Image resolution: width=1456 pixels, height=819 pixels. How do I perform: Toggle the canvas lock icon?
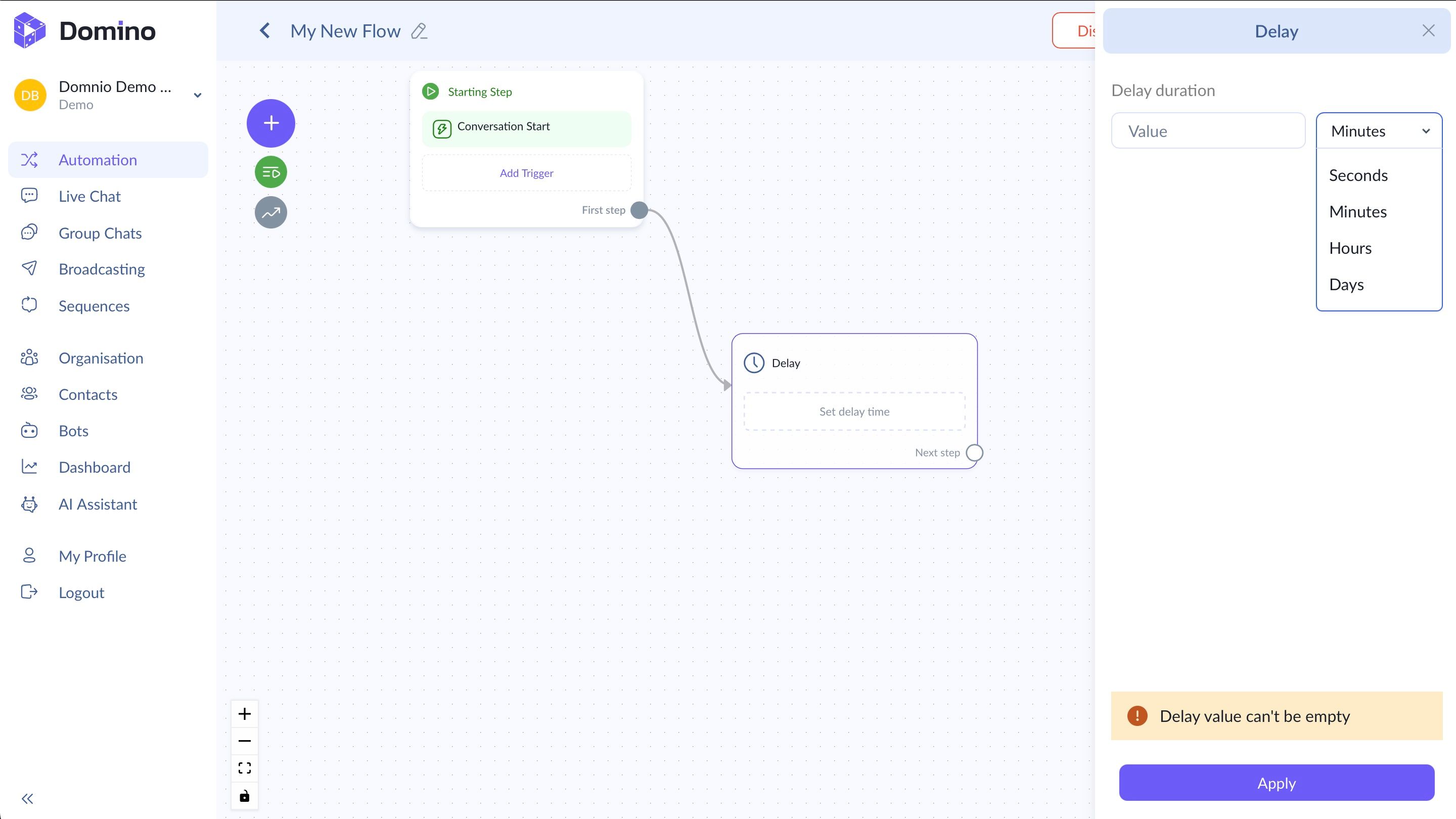244,796
